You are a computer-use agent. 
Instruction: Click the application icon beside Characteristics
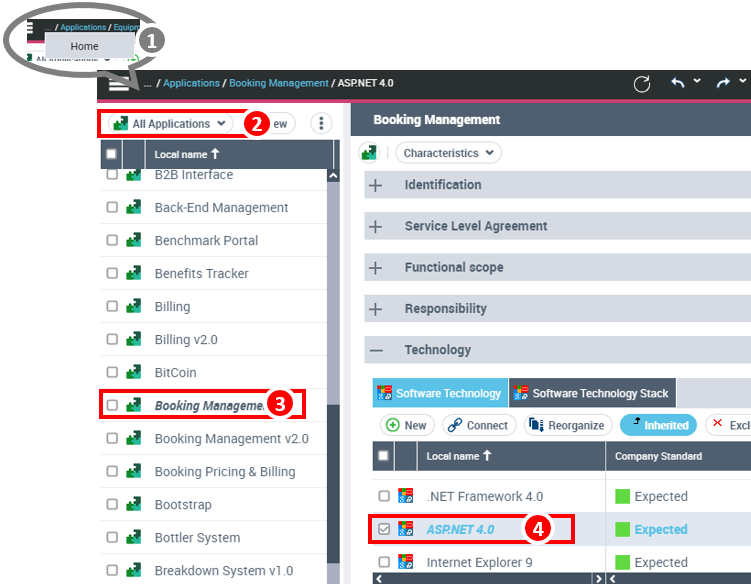pyautogui.click(x=370, y=153)
